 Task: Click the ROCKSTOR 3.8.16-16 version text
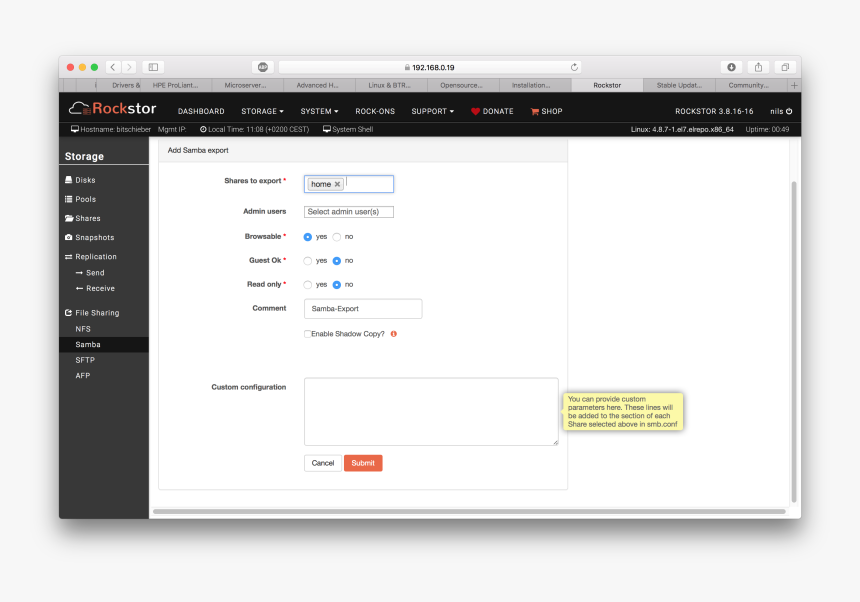714,111
